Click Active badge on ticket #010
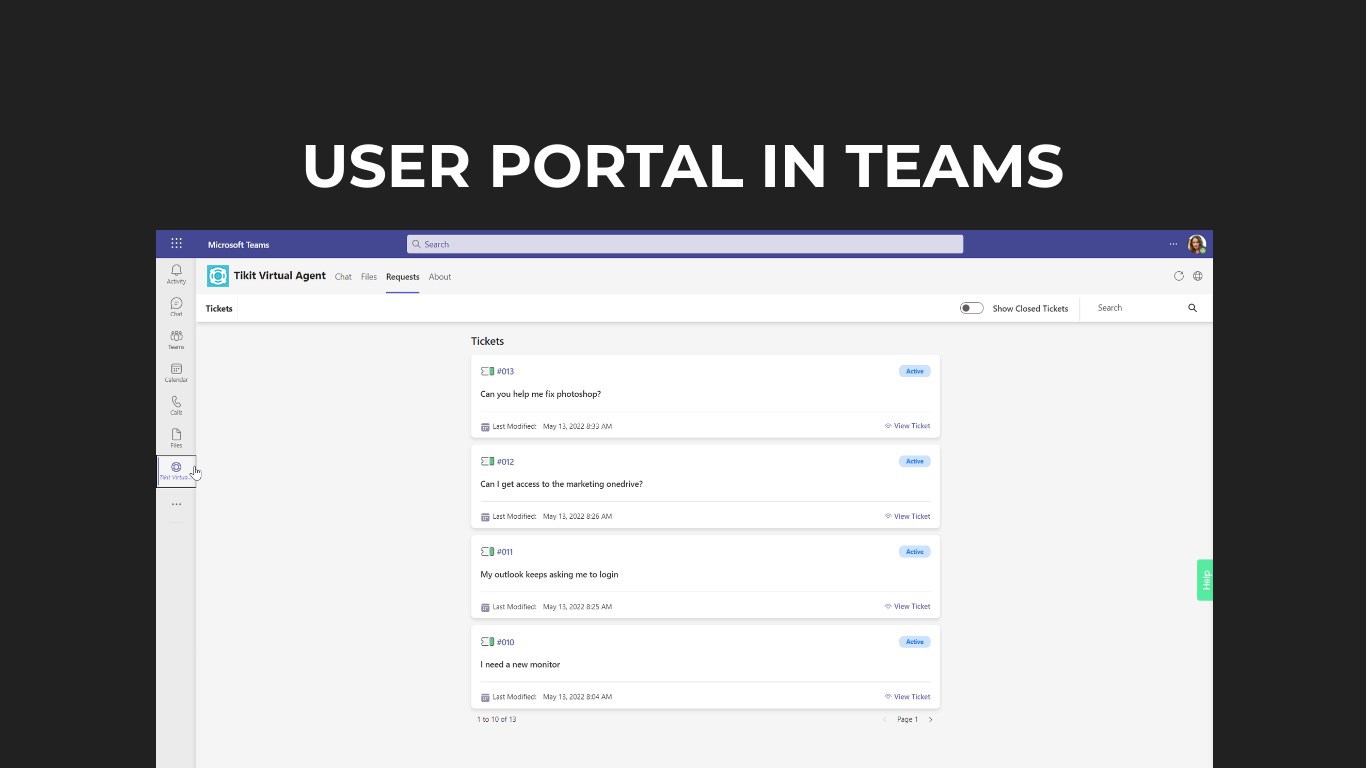Image resolution: width=1366 pixels, height=768 pixels. pos(914,642)
